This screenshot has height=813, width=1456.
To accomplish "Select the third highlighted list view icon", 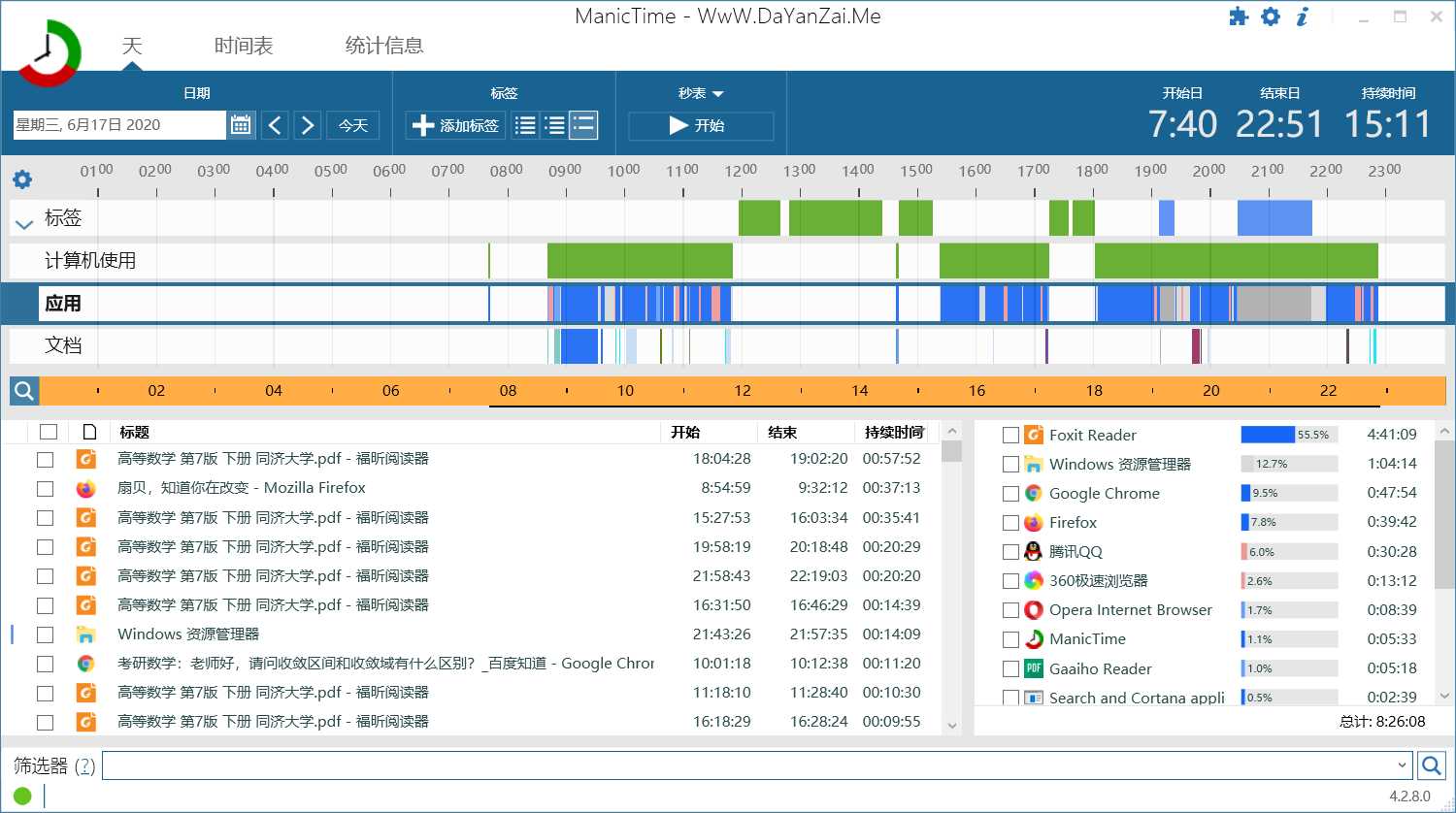I will coord(583,125).
